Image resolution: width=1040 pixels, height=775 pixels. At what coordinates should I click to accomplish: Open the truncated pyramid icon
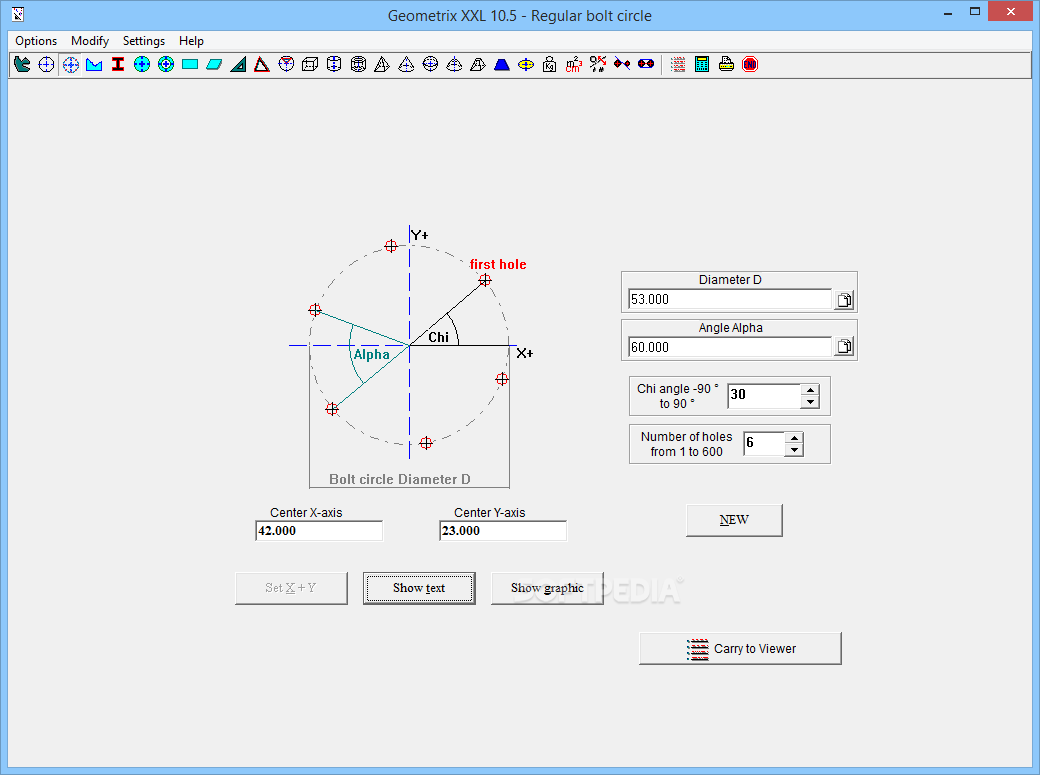click(x=478, y=64)
